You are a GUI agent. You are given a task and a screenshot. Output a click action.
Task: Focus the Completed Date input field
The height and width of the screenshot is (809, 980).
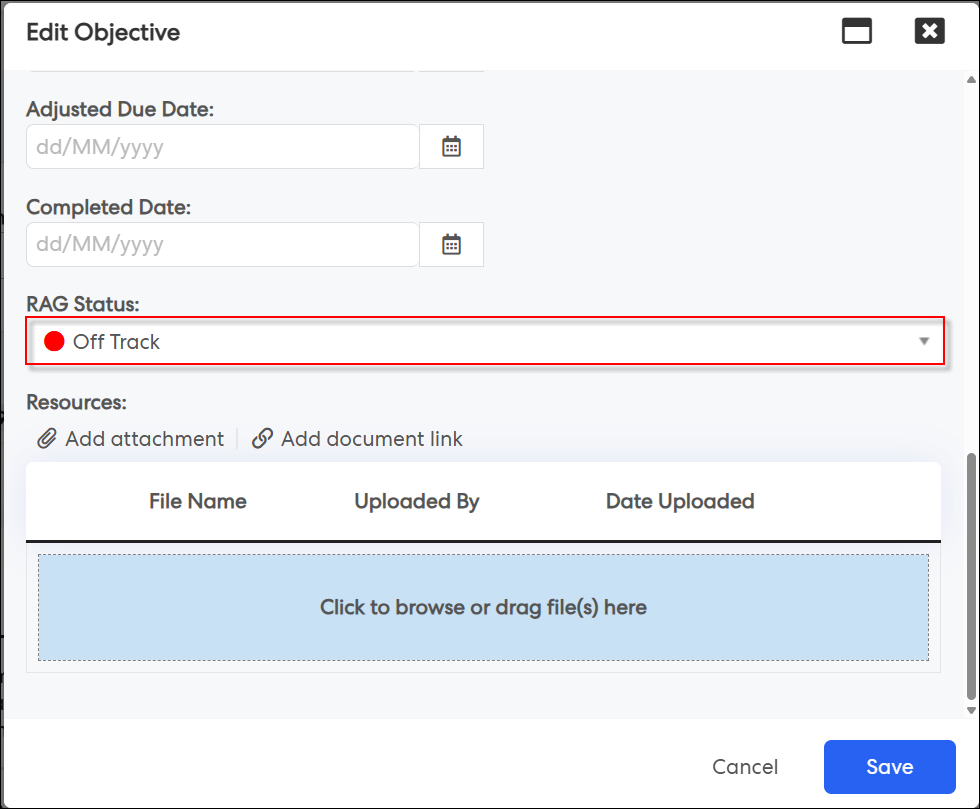(x=222, y=244)
